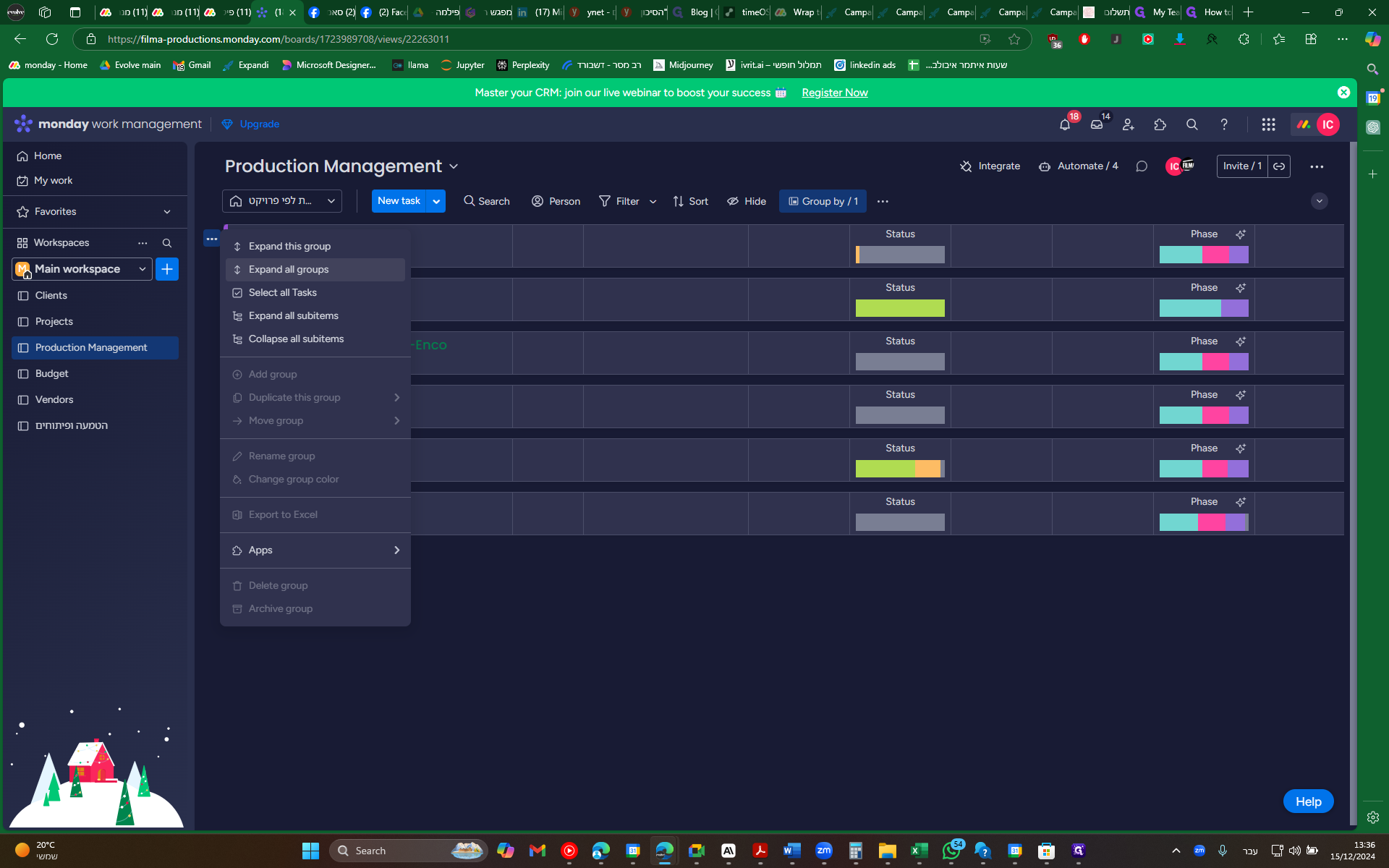Open the products switcher grid icon
The image size is (1389, 868).
point(1268,124)
